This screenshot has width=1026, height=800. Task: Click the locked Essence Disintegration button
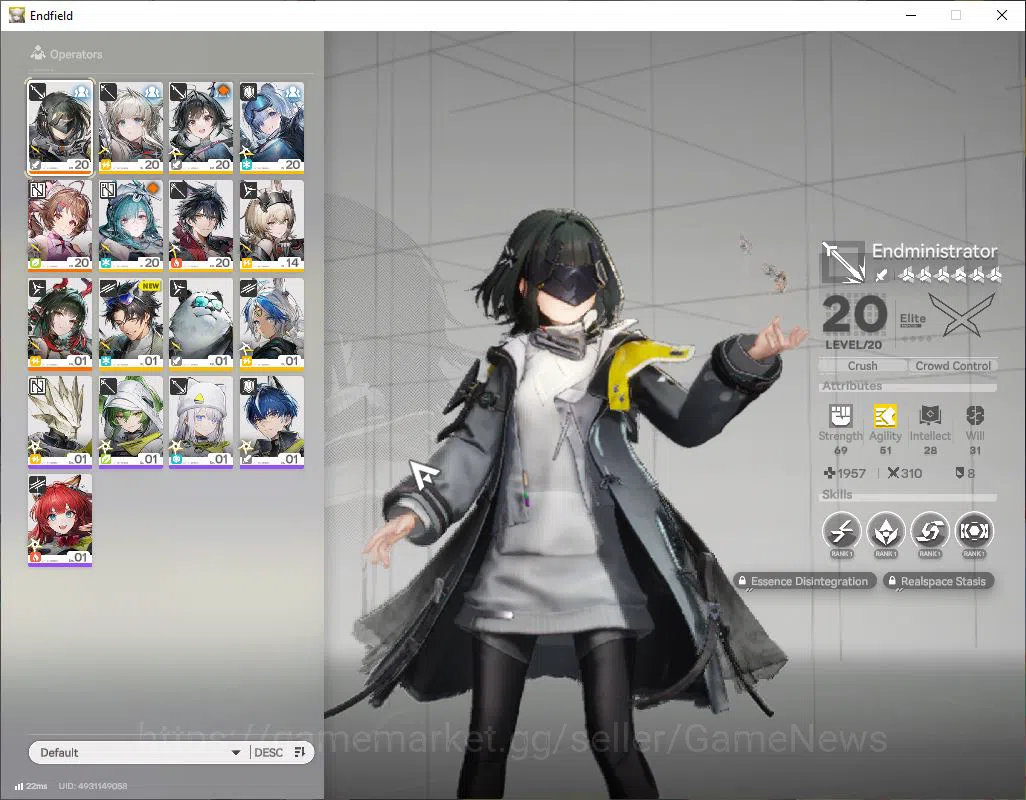click(804, 581)
